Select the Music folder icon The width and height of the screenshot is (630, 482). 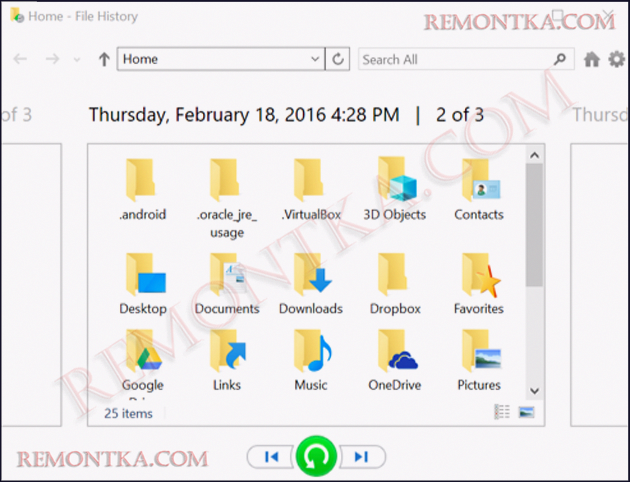[312, 351]
